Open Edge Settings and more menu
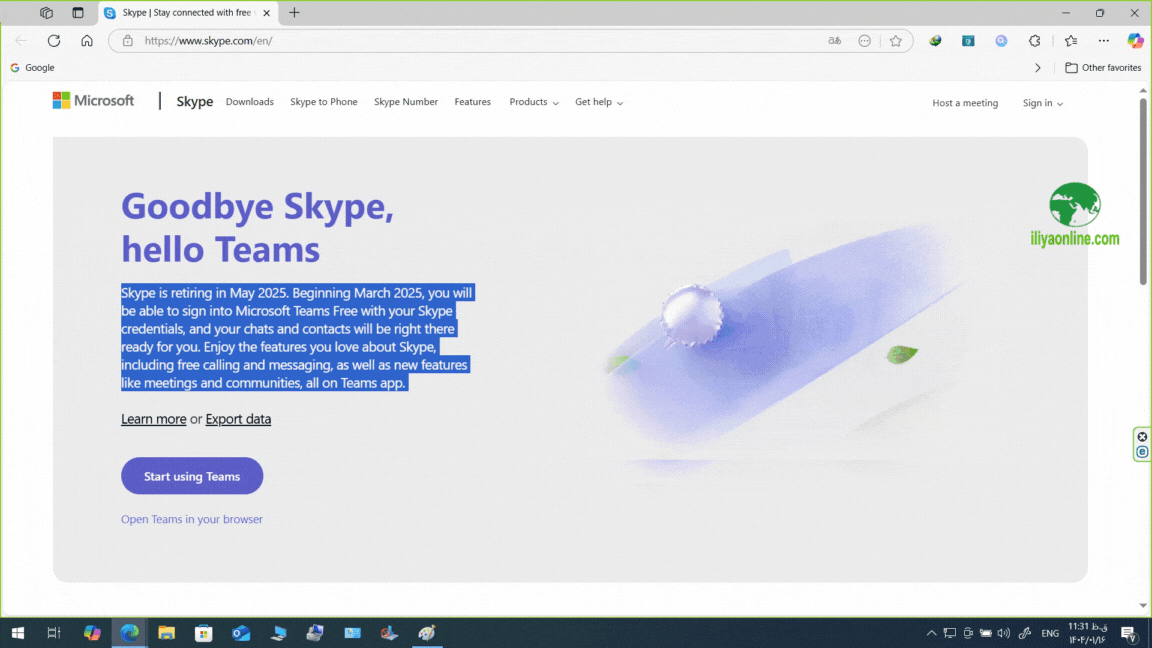1152x648 pixels. click(x=1104, y=41)
